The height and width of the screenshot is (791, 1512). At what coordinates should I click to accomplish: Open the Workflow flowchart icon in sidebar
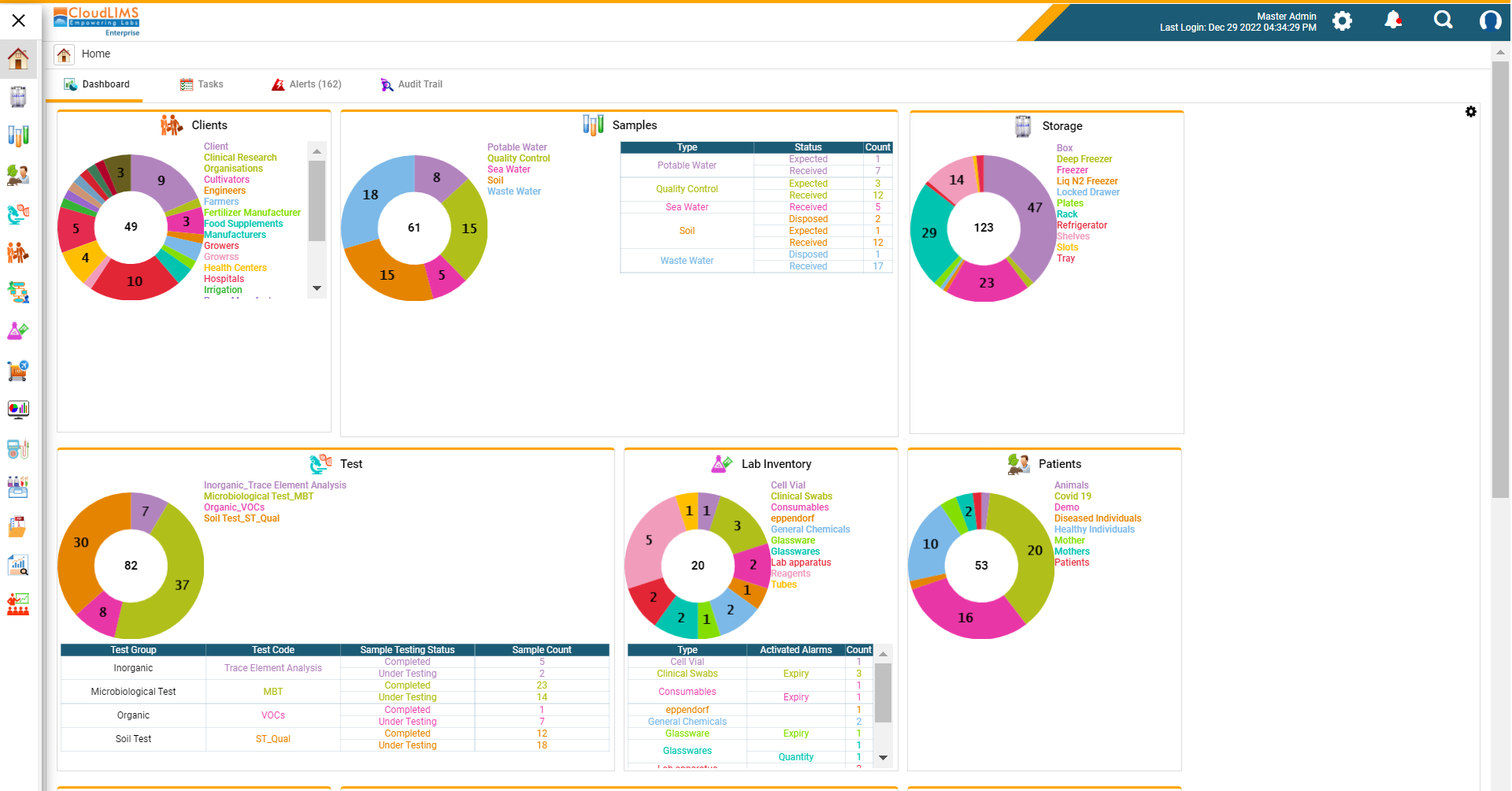17,292
